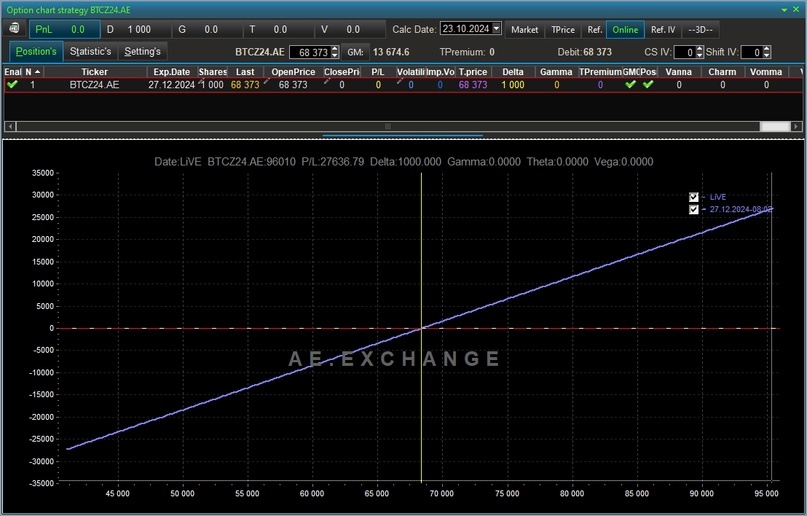Viewport: 807px width, 516px height.
Task: Click the Exp.Date column header
Action: (x=172, y=72)
